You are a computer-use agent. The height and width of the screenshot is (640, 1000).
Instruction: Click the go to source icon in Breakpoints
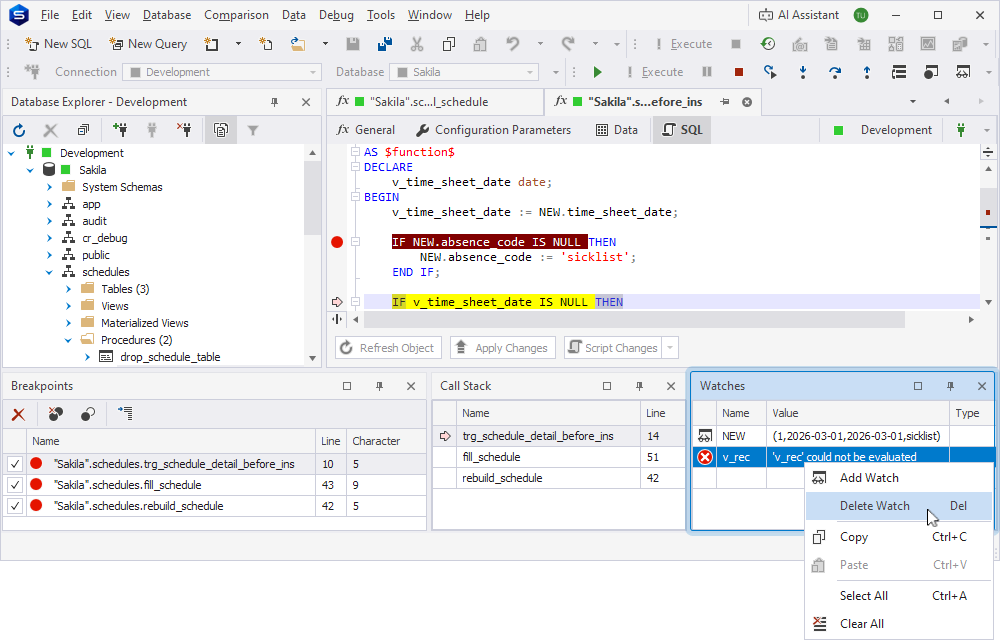pos(125,414)
